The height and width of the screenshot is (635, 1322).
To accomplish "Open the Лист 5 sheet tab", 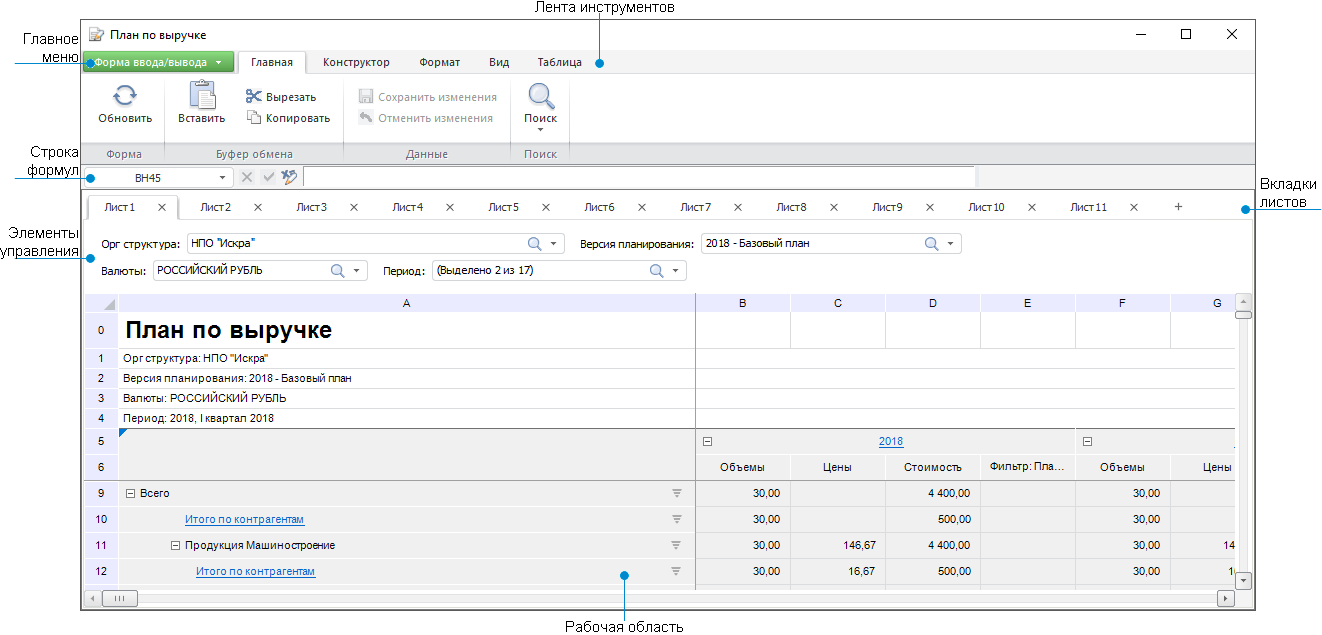I will [x=502, y=206].
